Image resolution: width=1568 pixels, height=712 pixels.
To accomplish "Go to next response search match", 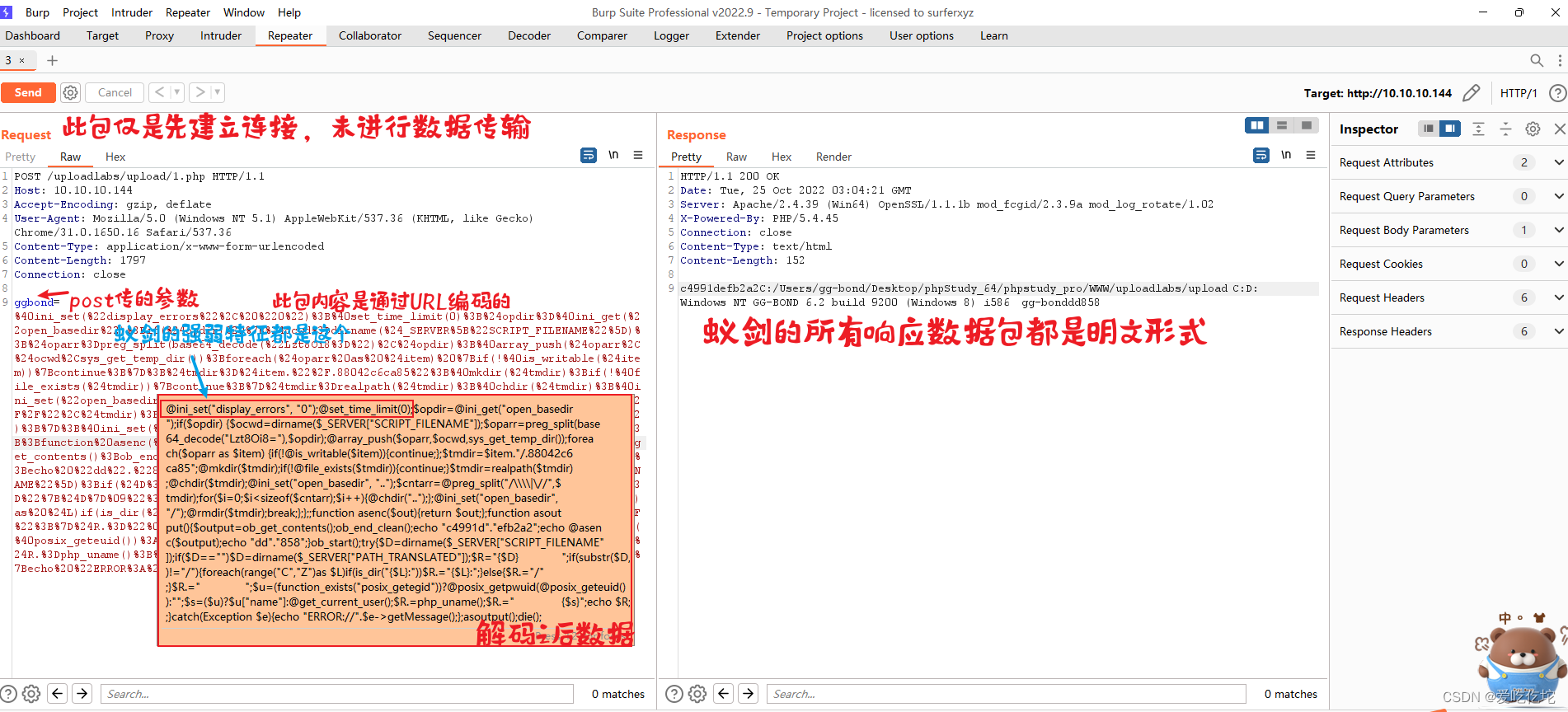I will [x=749, y=694].
